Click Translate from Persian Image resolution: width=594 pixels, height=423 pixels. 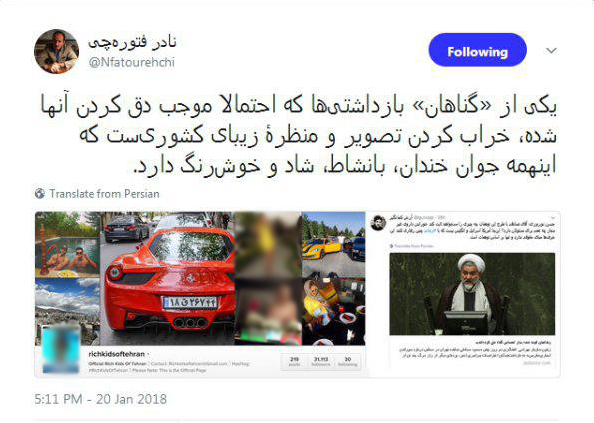[104, 194]
